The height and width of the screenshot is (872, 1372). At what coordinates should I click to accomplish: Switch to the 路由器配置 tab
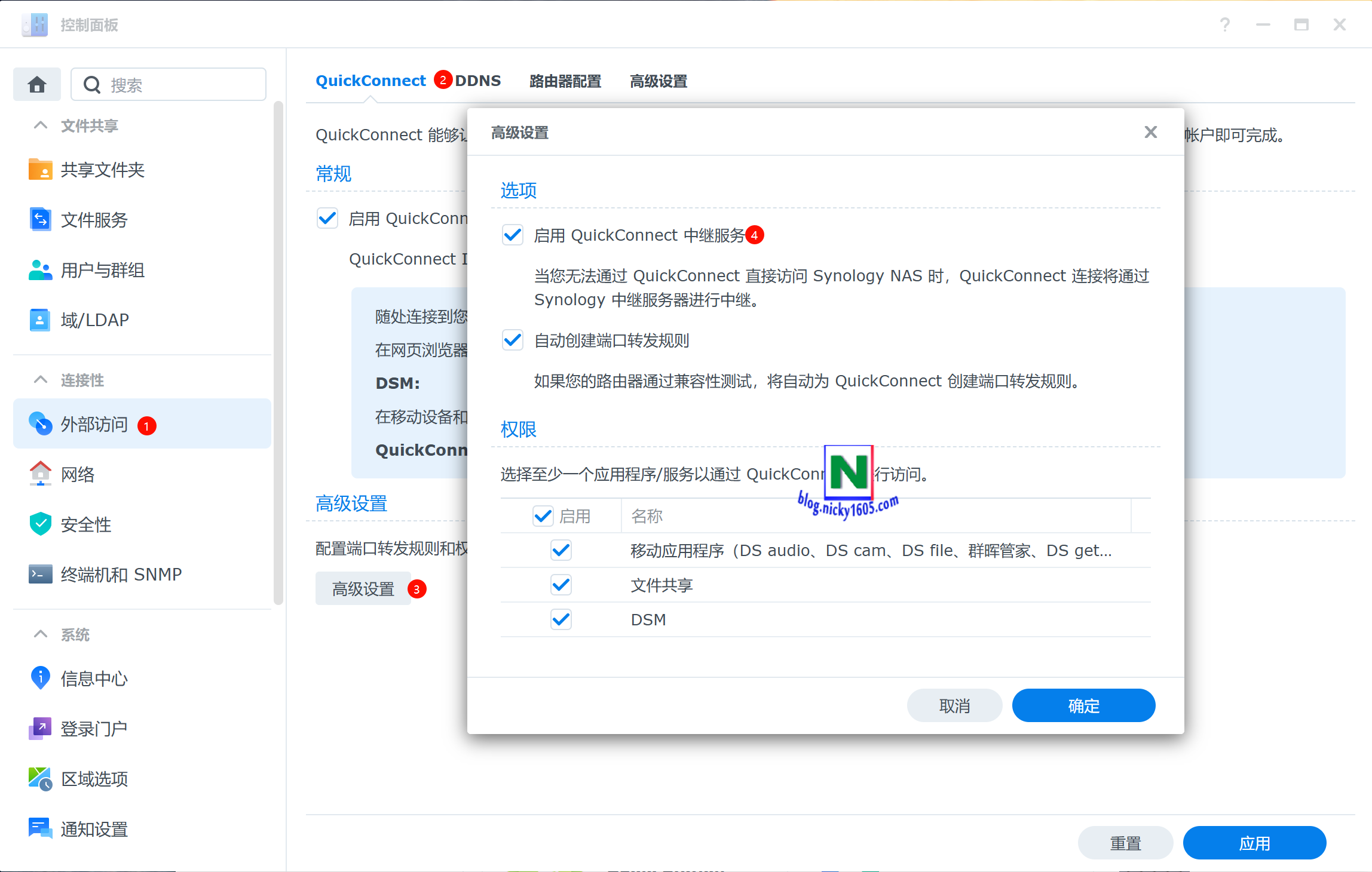pos(564,81)
